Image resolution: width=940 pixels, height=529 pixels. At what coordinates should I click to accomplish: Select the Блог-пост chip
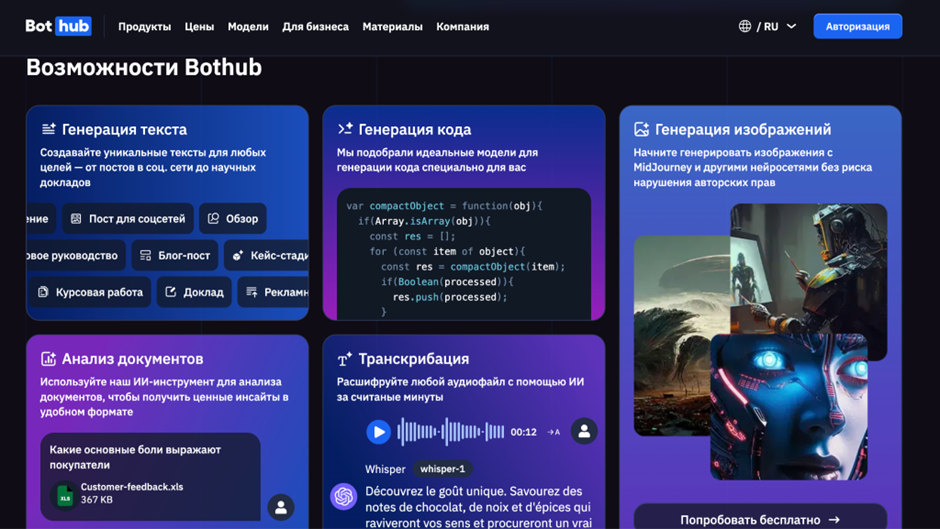click(175, 256)
